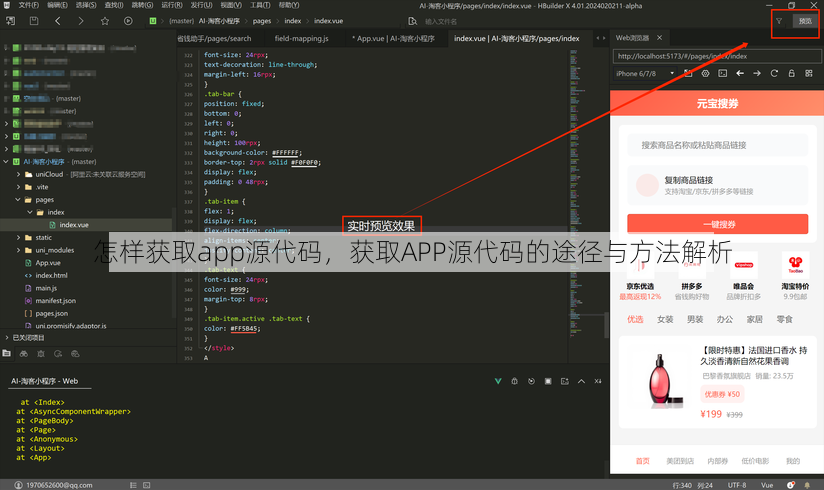
Task: Click the #FFFFFF color value in code
Action: click(285, 152)
